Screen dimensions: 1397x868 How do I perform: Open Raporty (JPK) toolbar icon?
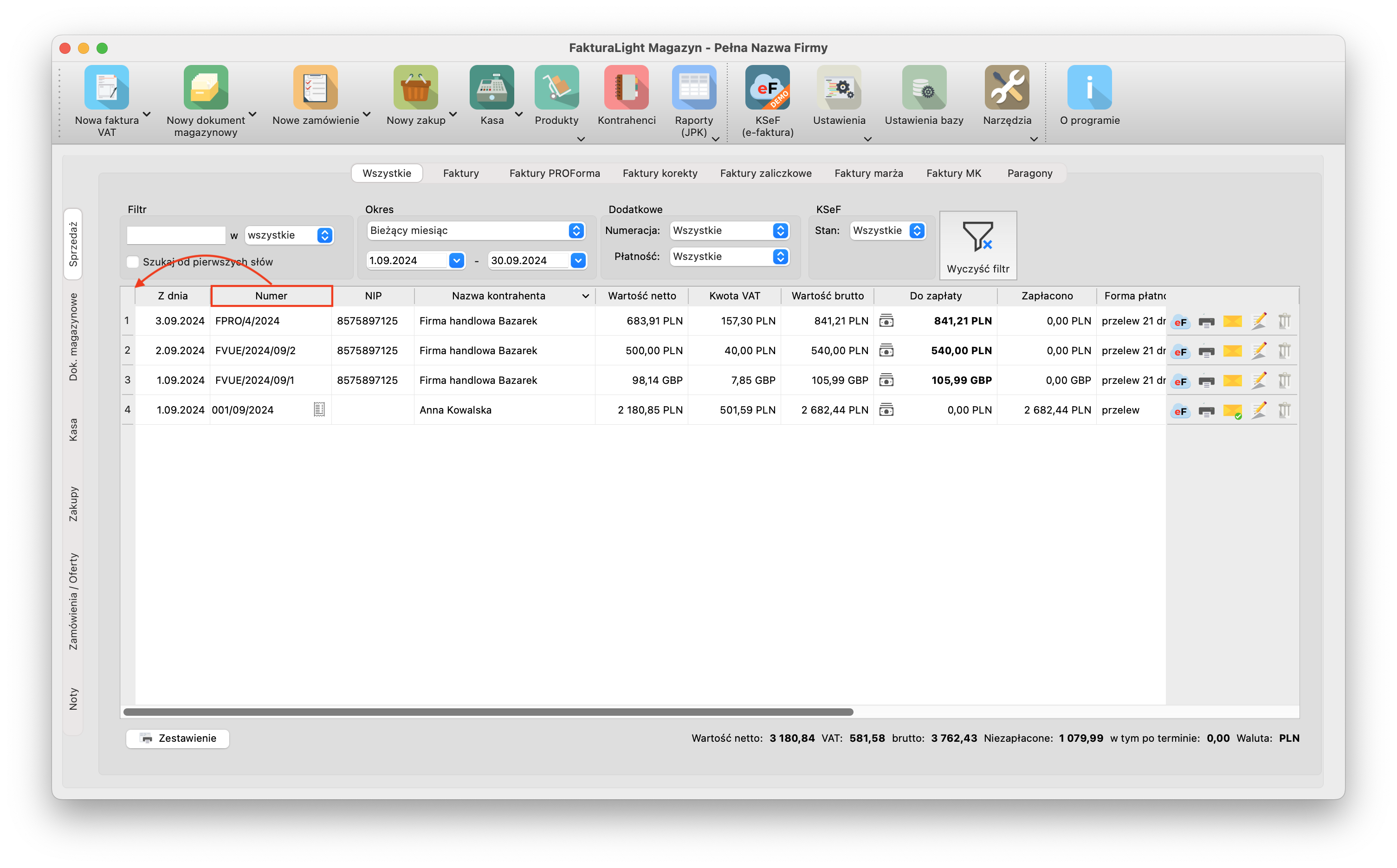pos(694,87)
